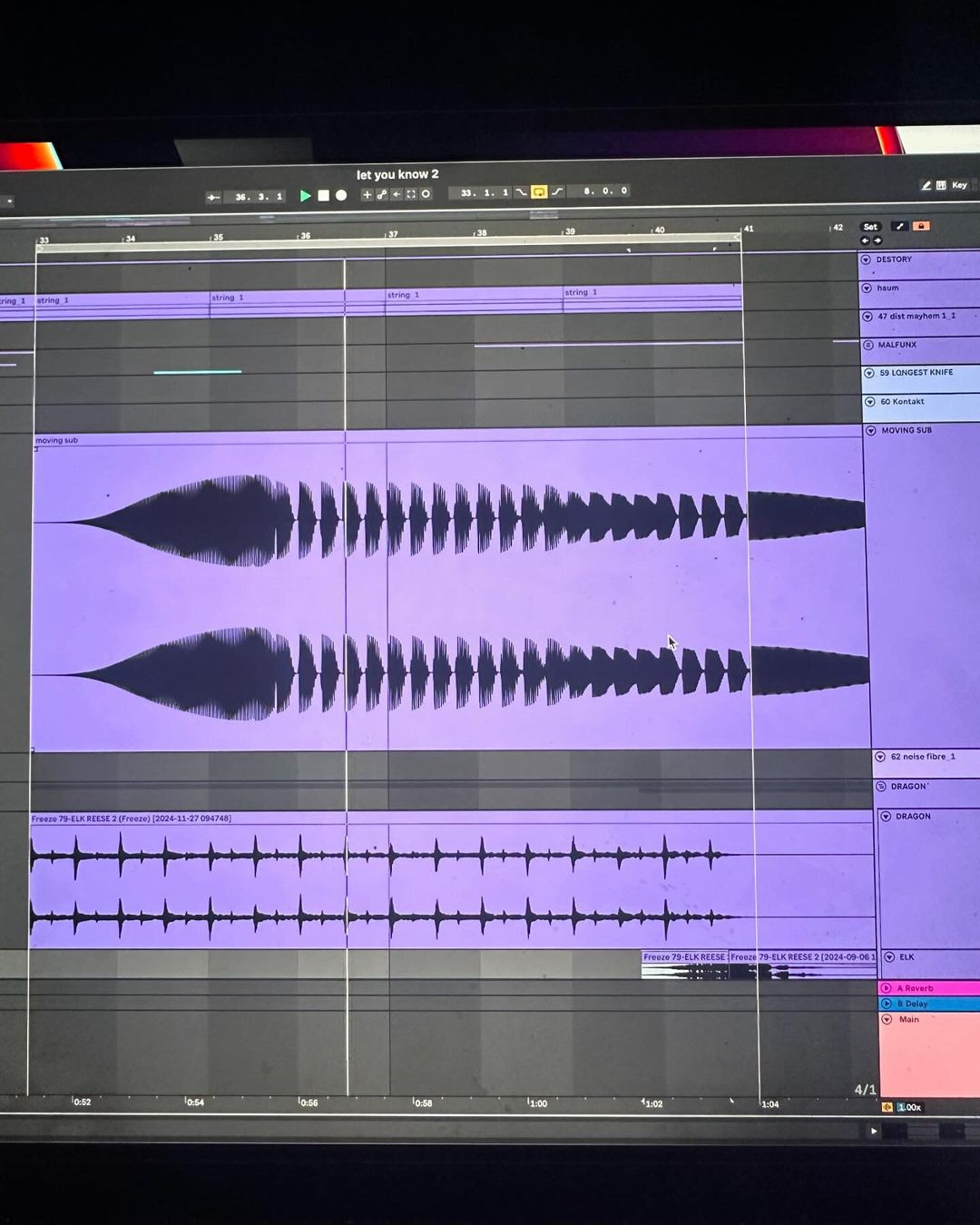
Task: Toggle the Punch-In switch left of Loop
Action: pos(521,192)
